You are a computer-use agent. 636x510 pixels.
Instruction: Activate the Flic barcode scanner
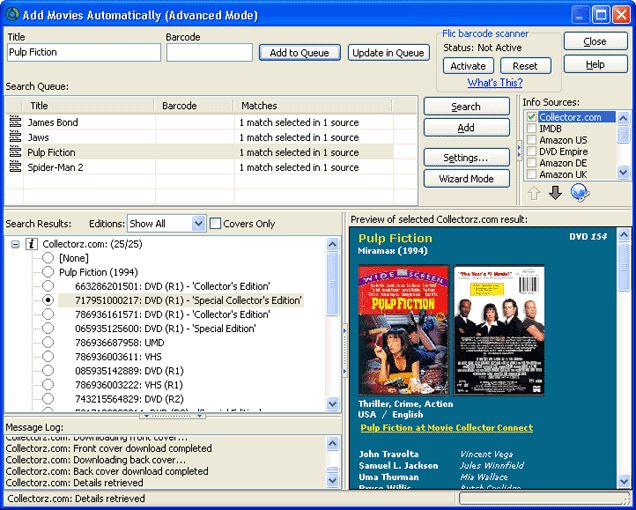[468, 66]
